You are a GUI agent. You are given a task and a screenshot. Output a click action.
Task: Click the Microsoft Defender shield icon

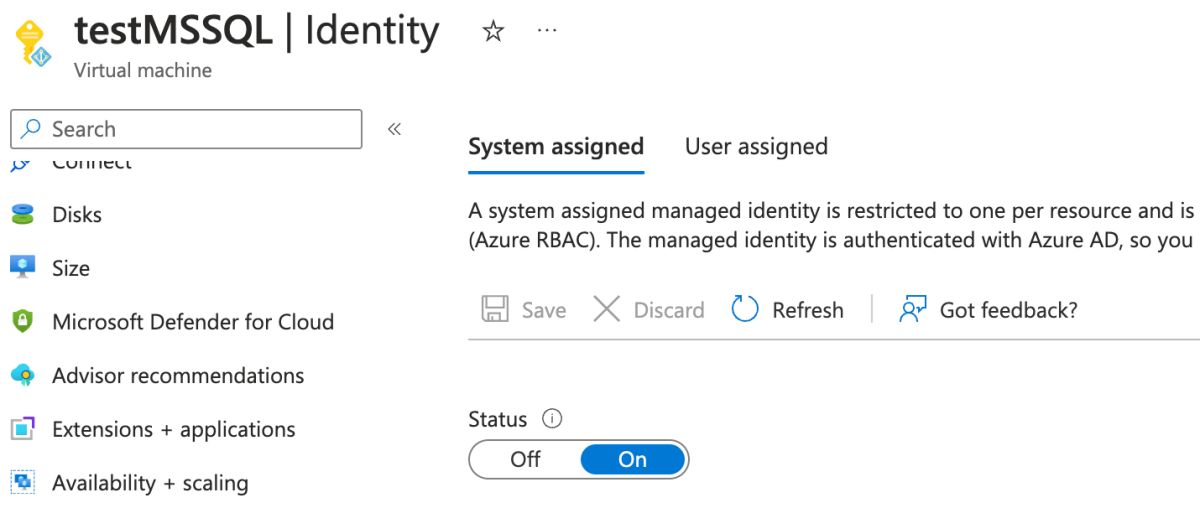[22, 322]
